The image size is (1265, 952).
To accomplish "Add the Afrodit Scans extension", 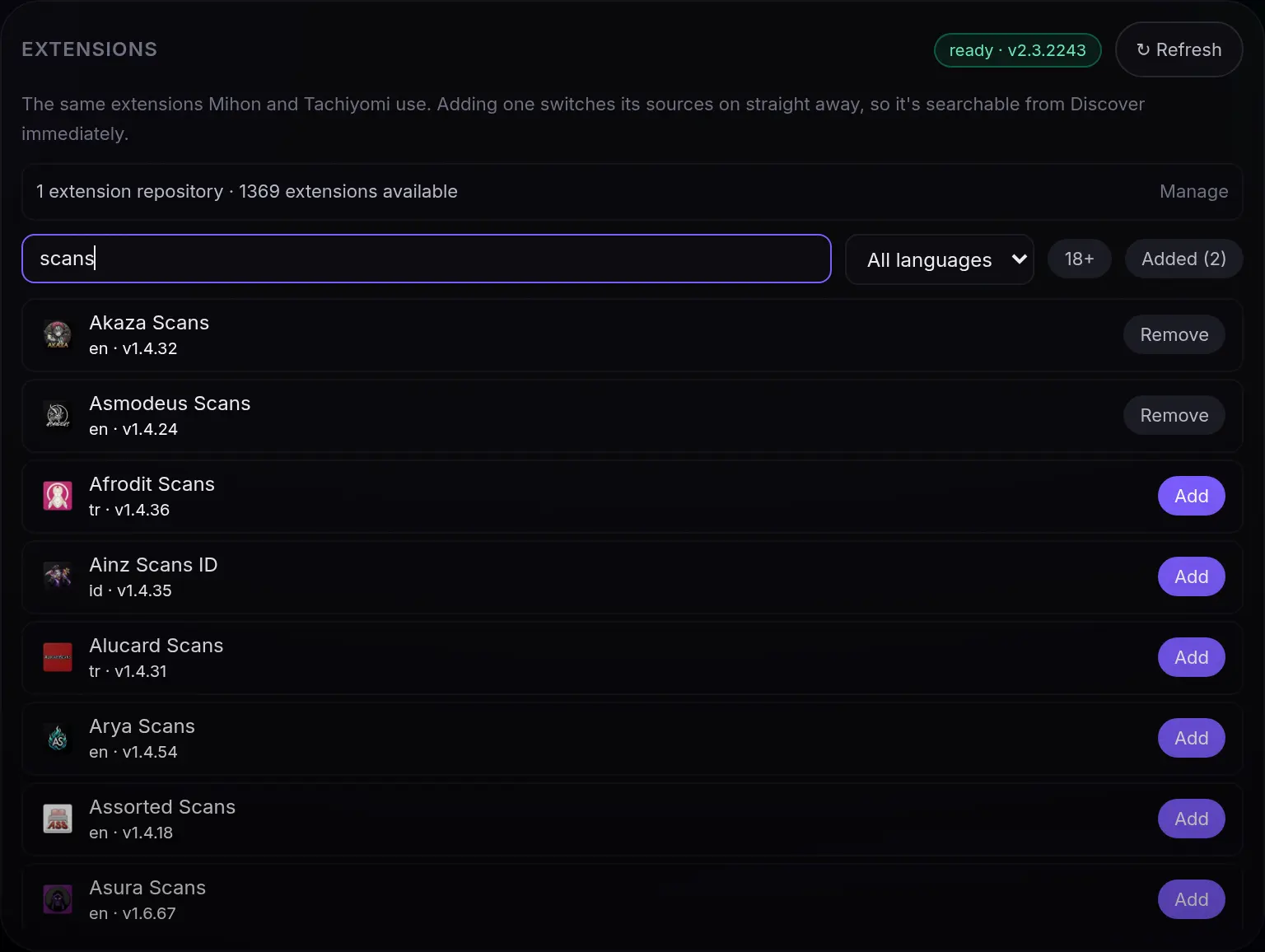I will pyautogui.click(x=1192, y=496).
